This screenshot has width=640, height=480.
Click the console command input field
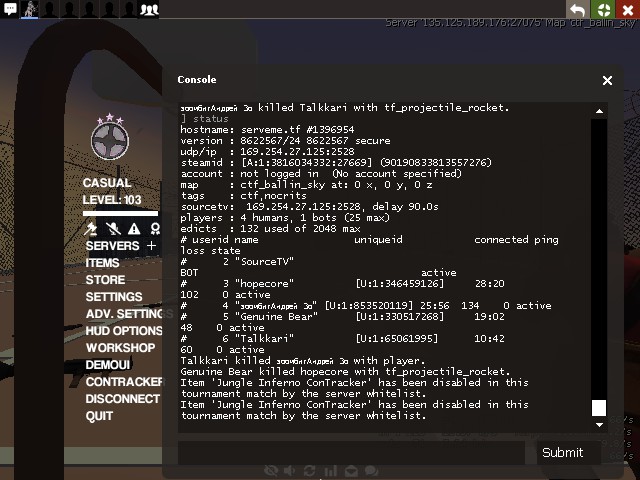(x=351, y=453)
